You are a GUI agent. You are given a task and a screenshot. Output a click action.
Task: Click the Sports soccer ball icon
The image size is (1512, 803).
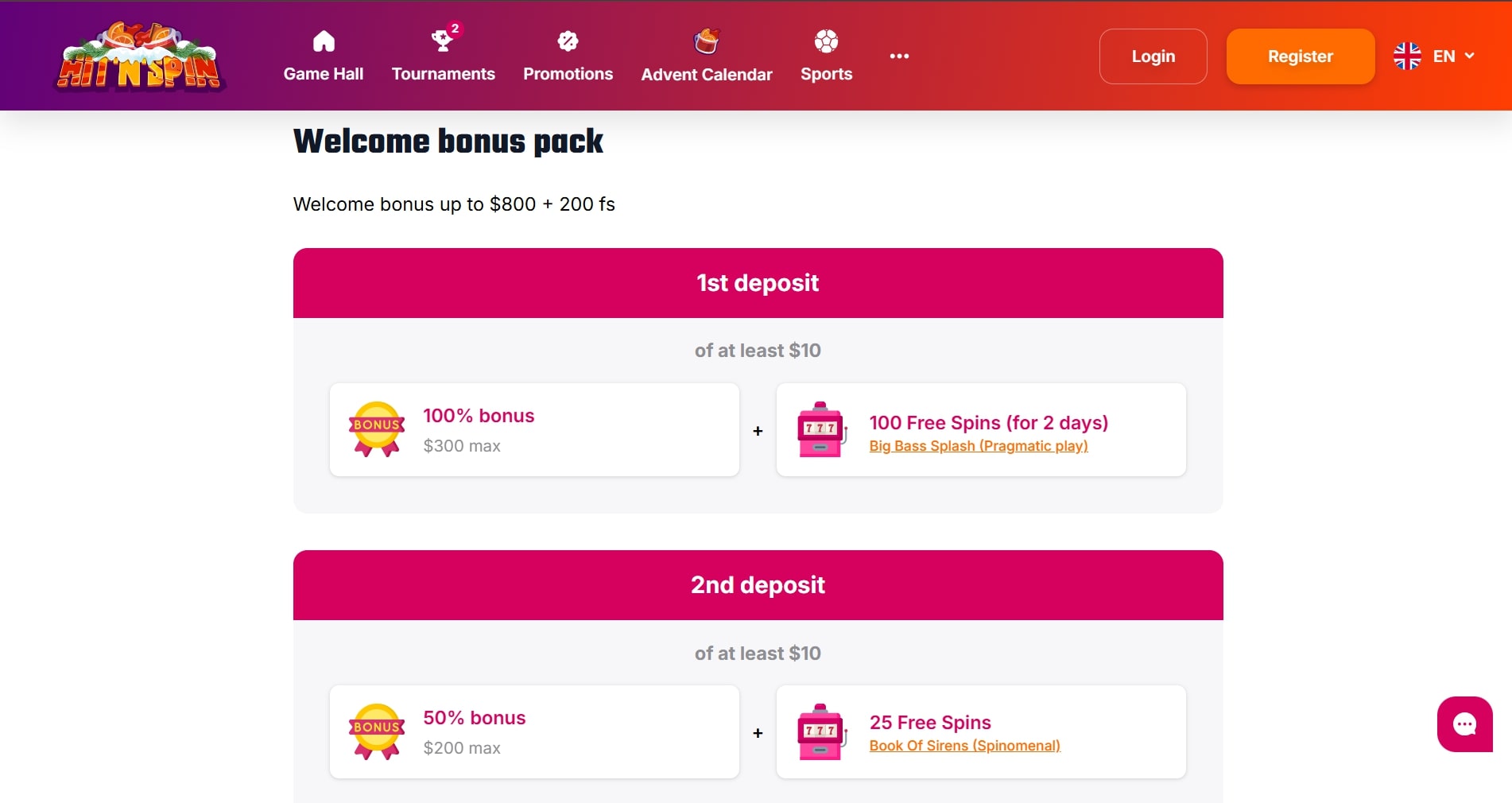click(x=826, y=41)
